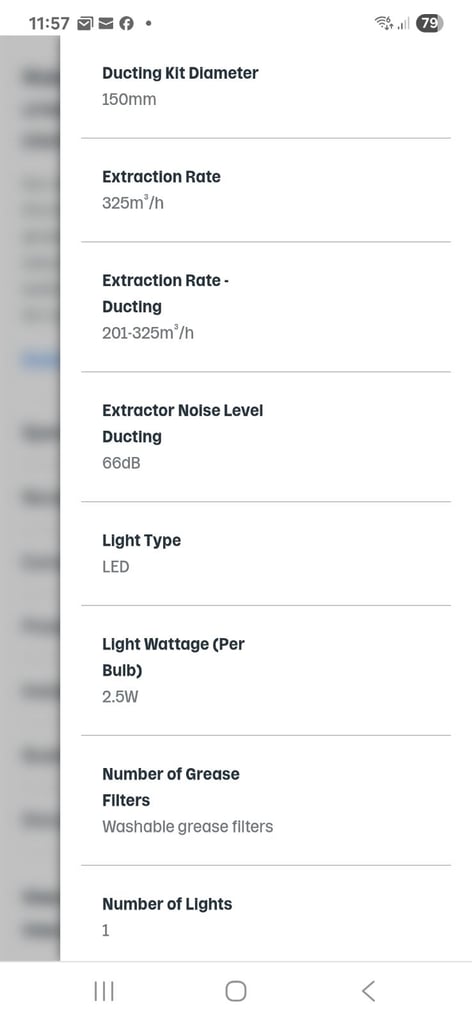Viewport: 472px width, 1024px height.
Task: Tap the Facebook notification icon
Action: [127, 24]
